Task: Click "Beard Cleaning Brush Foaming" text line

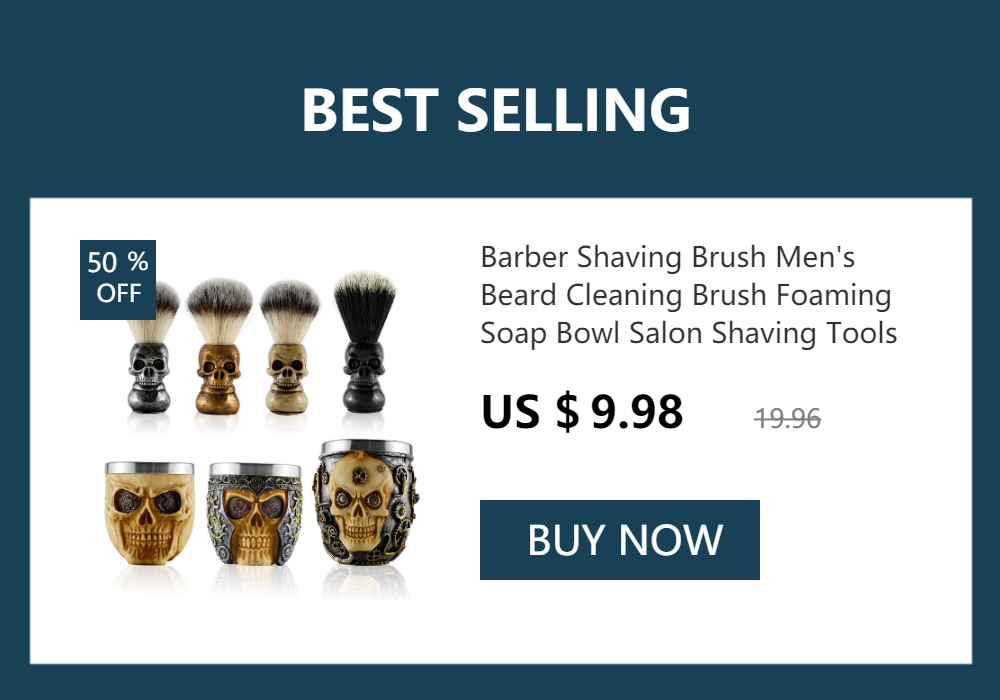Action: pyautogui.click(x=686, y=295)
